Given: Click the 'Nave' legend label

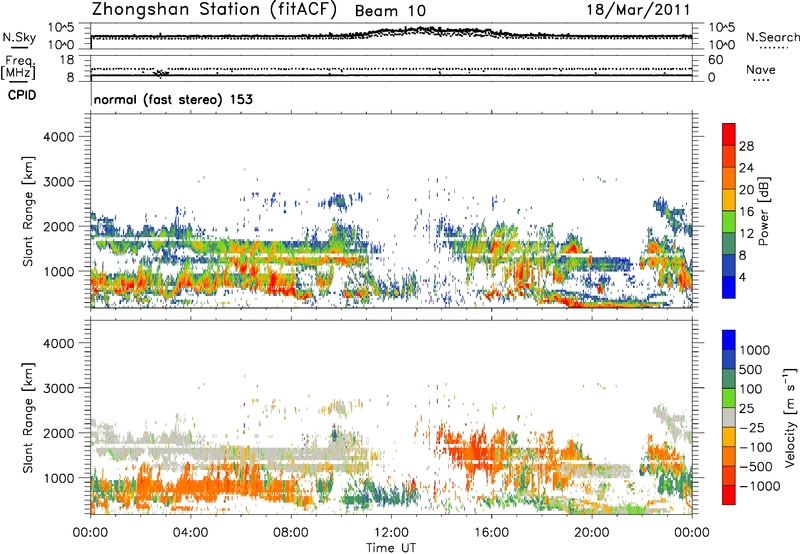Looking at the screenshot, I should pos(761,69).
